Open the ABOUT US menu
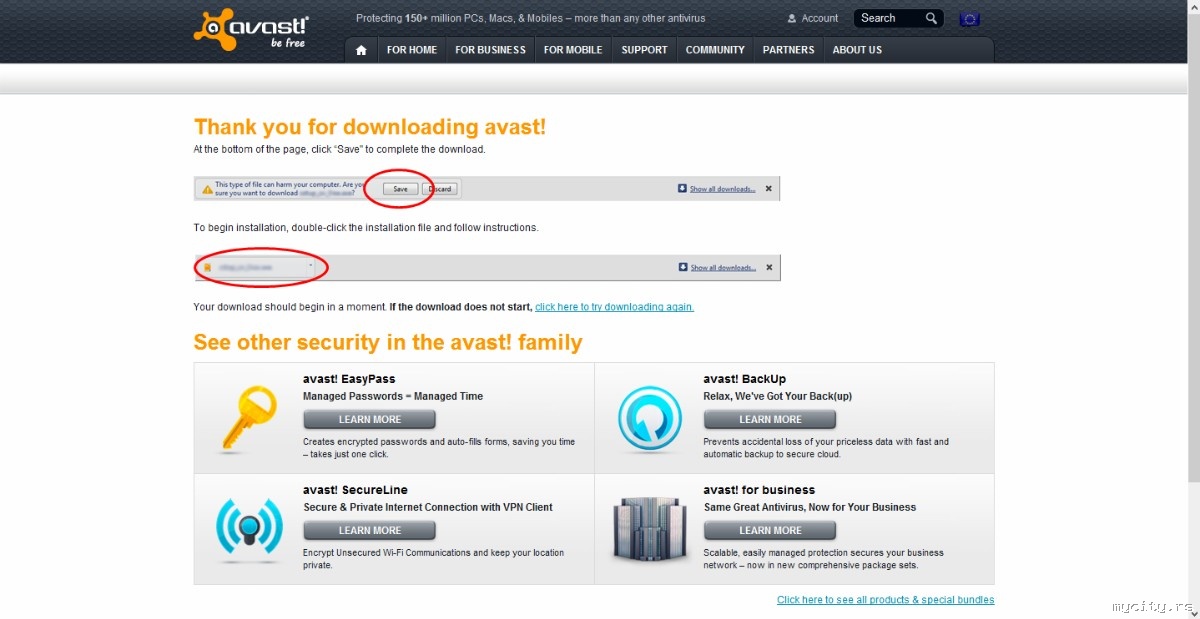Image resolution: width=1200 pixels, height=619 pixels. tap(857, 50)
